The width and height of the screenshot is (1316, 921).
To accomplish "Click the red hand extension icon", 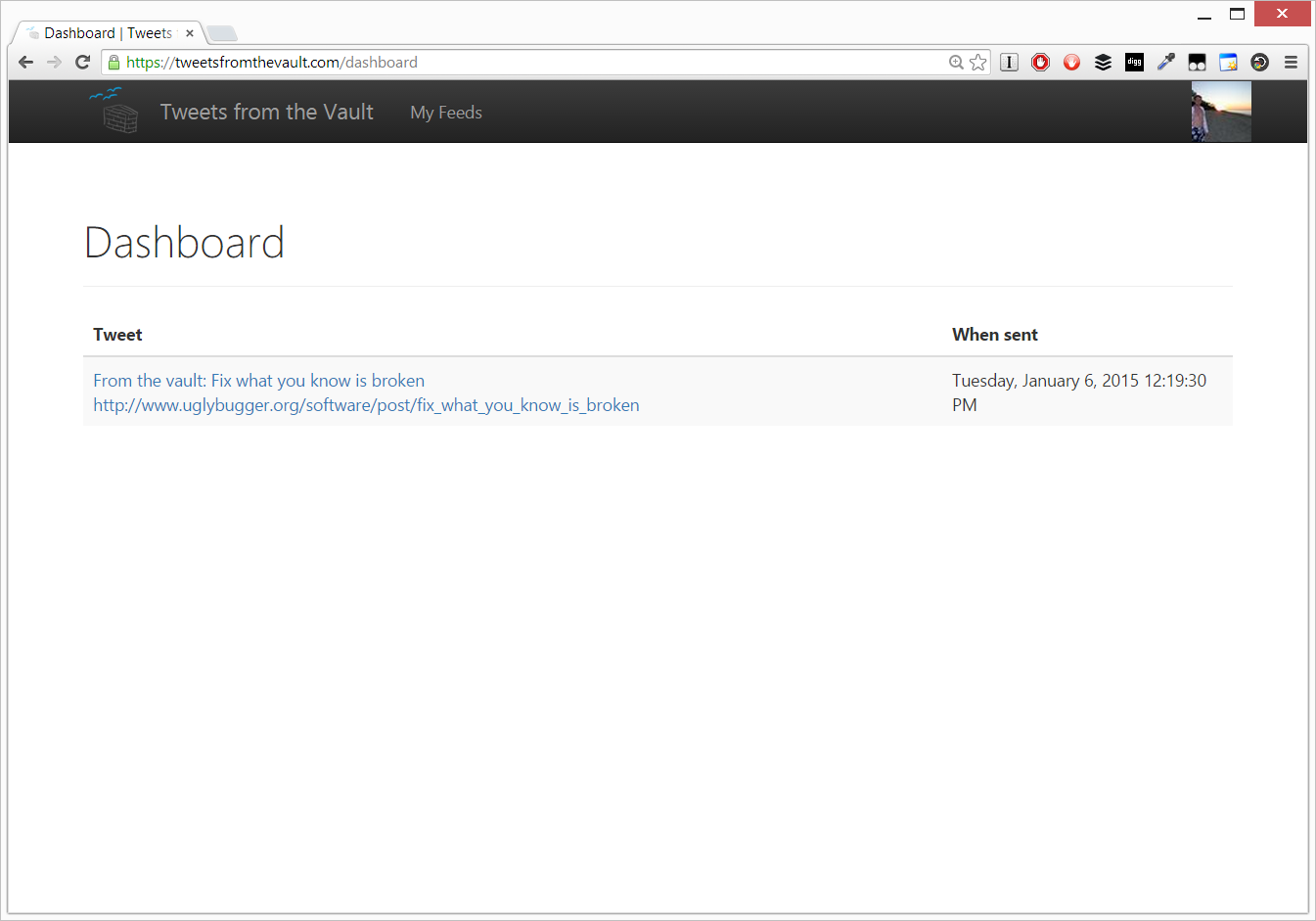I will (x=1071, y=63).
